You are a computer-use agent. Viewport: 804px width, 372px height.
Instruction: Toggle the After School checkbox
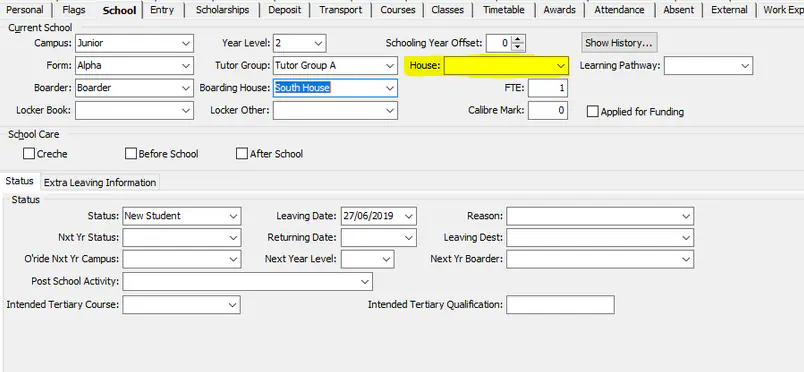[242, 153]
